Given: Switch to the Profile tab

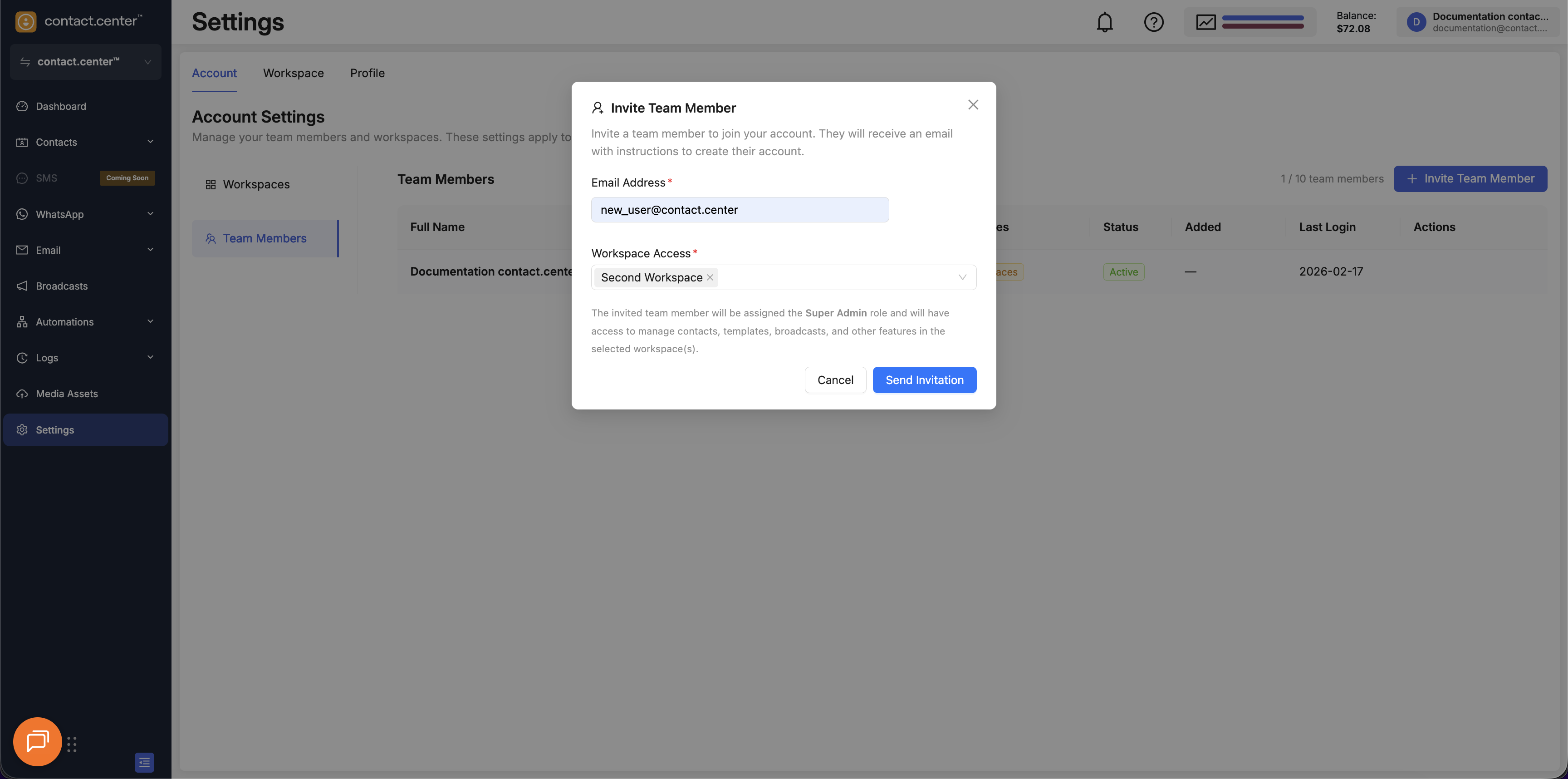Looking at the screenshot, I should tap(367, 73).
